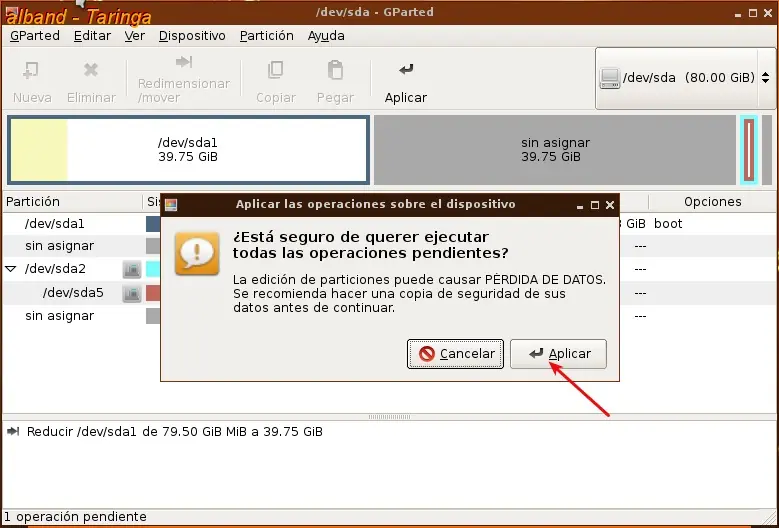Viewport: 779px width, 528px height.
Task: Click the Eliminar toolbar icon
Action: click(x=91, y=70)
